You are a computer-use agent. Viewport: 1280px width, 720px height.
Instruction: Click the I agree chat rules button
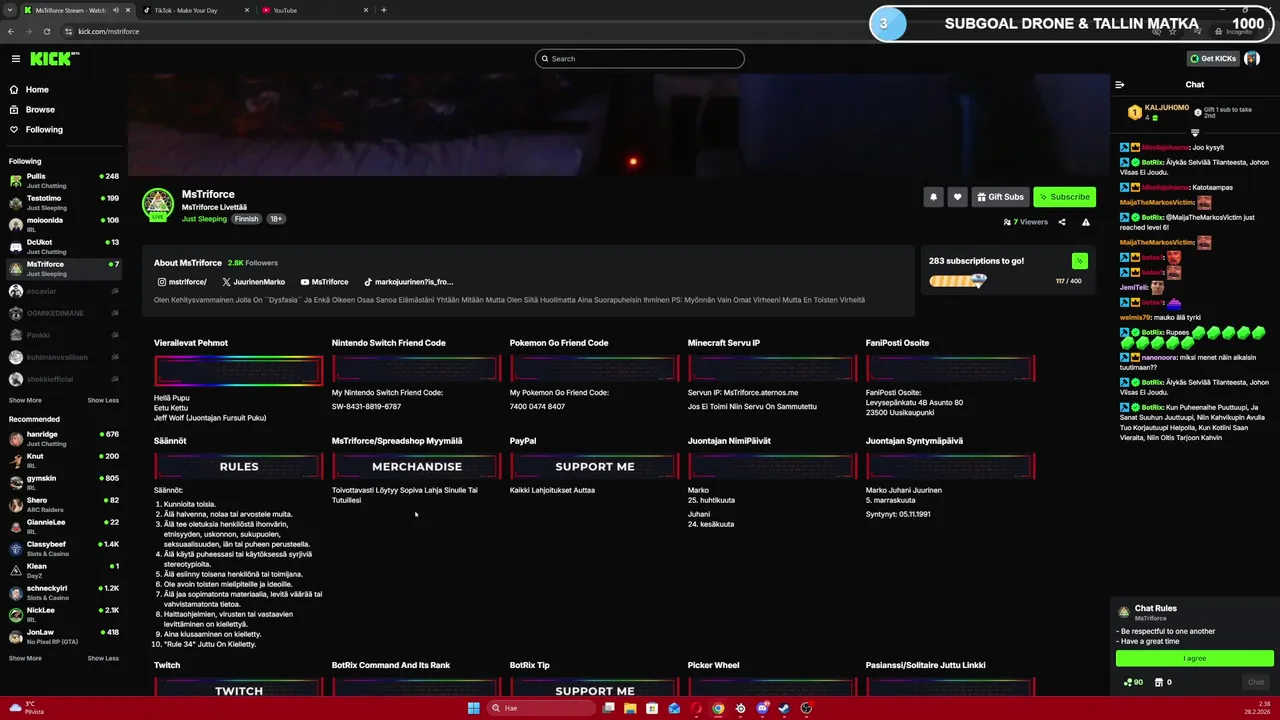click(1195, 658)
